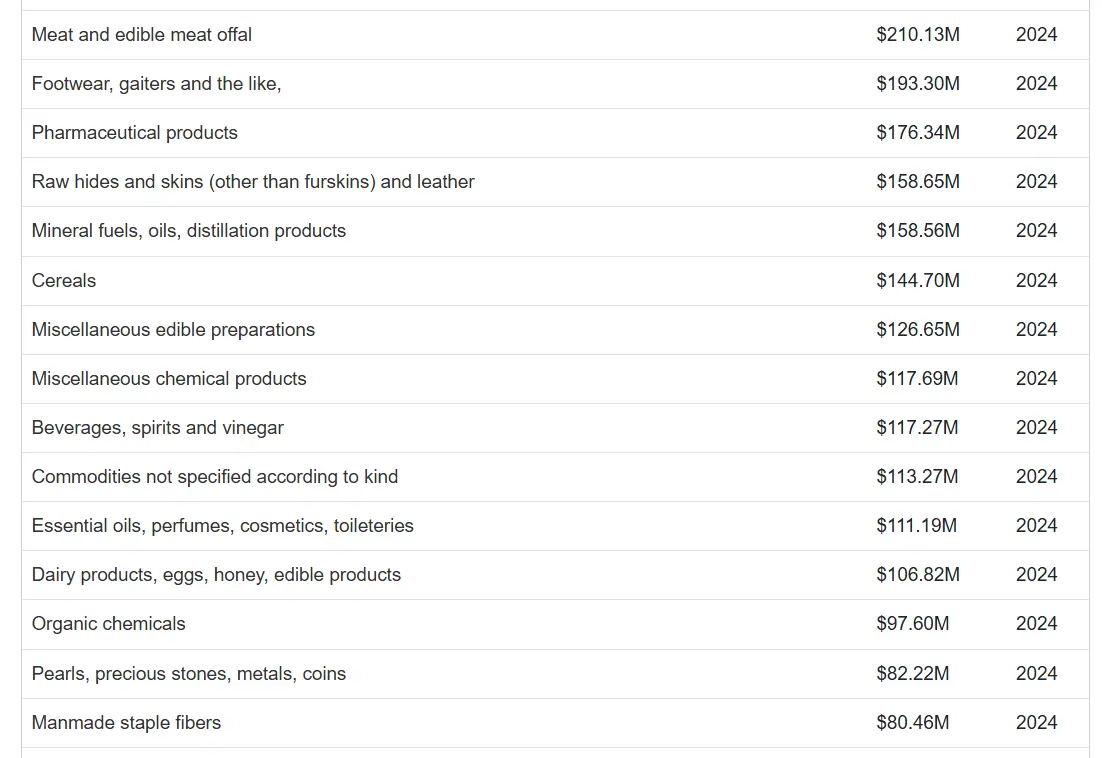This screenshot has width=1102, height=758.
Task: Click the Meat and edible meat offal row
Action: pyautogui.click(x=142, y=35)
